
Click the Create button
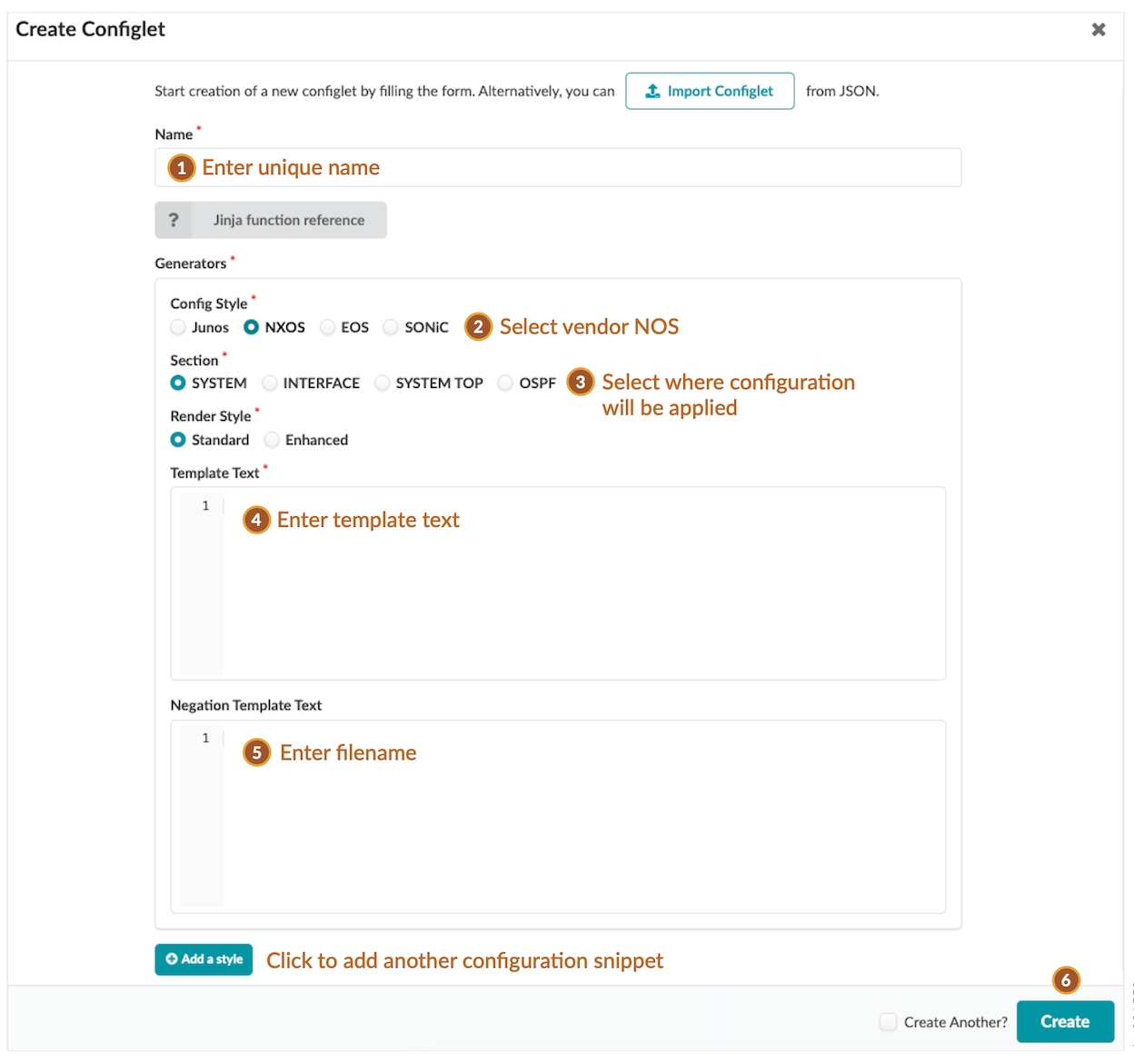tap(1065, 1021)
